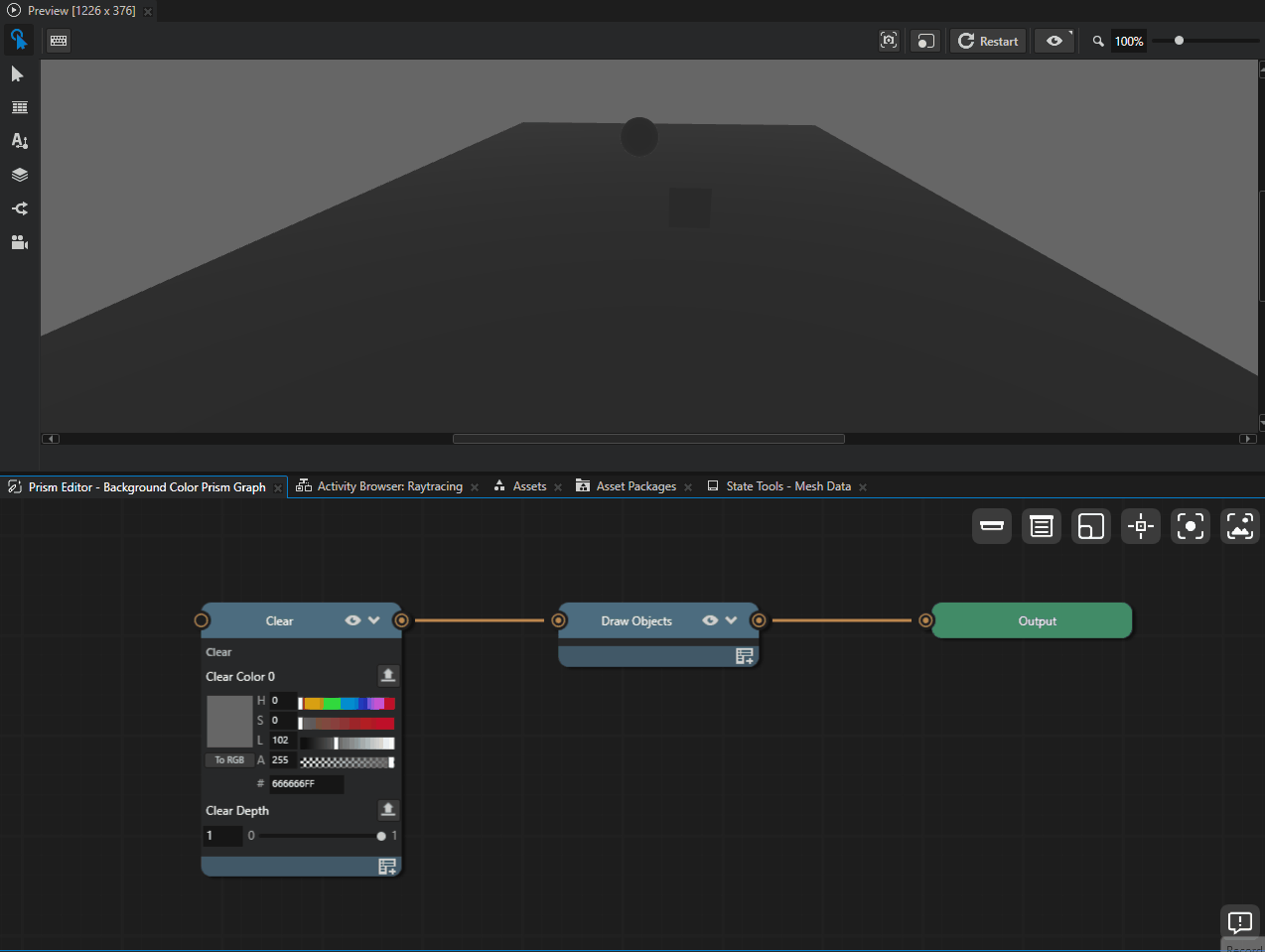Click the Clear Depth upload icon
The width and height of the screenshot is (1265, 952).
pos(388,810)
